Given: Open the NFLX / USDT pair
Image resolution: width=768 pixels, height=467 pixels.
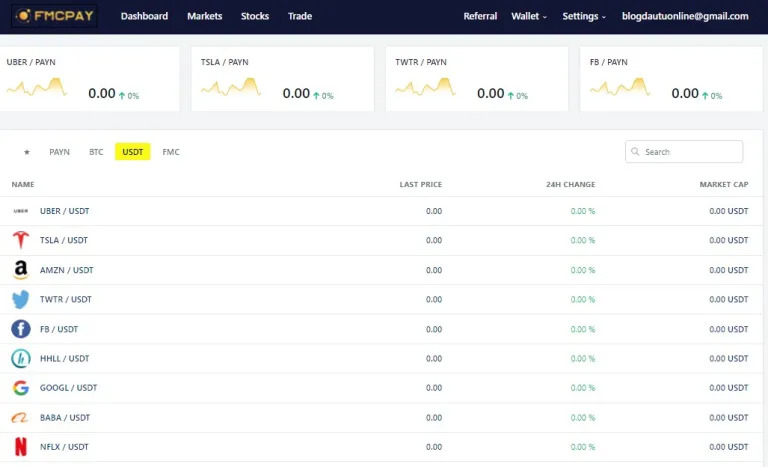Looking at the screenshot, I should pyautogui.click(x=64, y=447).
